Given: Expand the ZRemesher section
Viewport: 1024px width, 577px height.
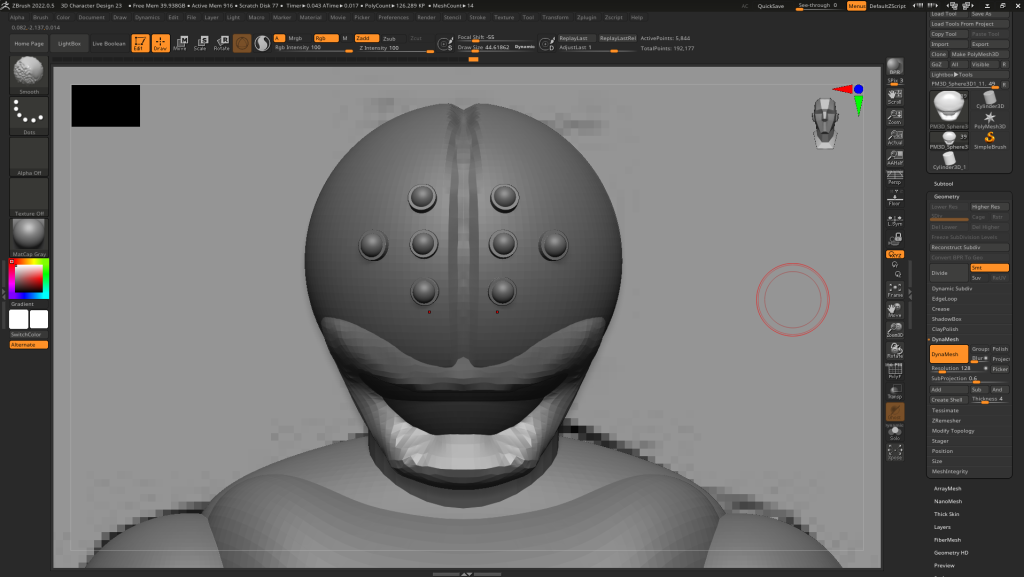Looking at the screenshot, I should coord(945,420).
